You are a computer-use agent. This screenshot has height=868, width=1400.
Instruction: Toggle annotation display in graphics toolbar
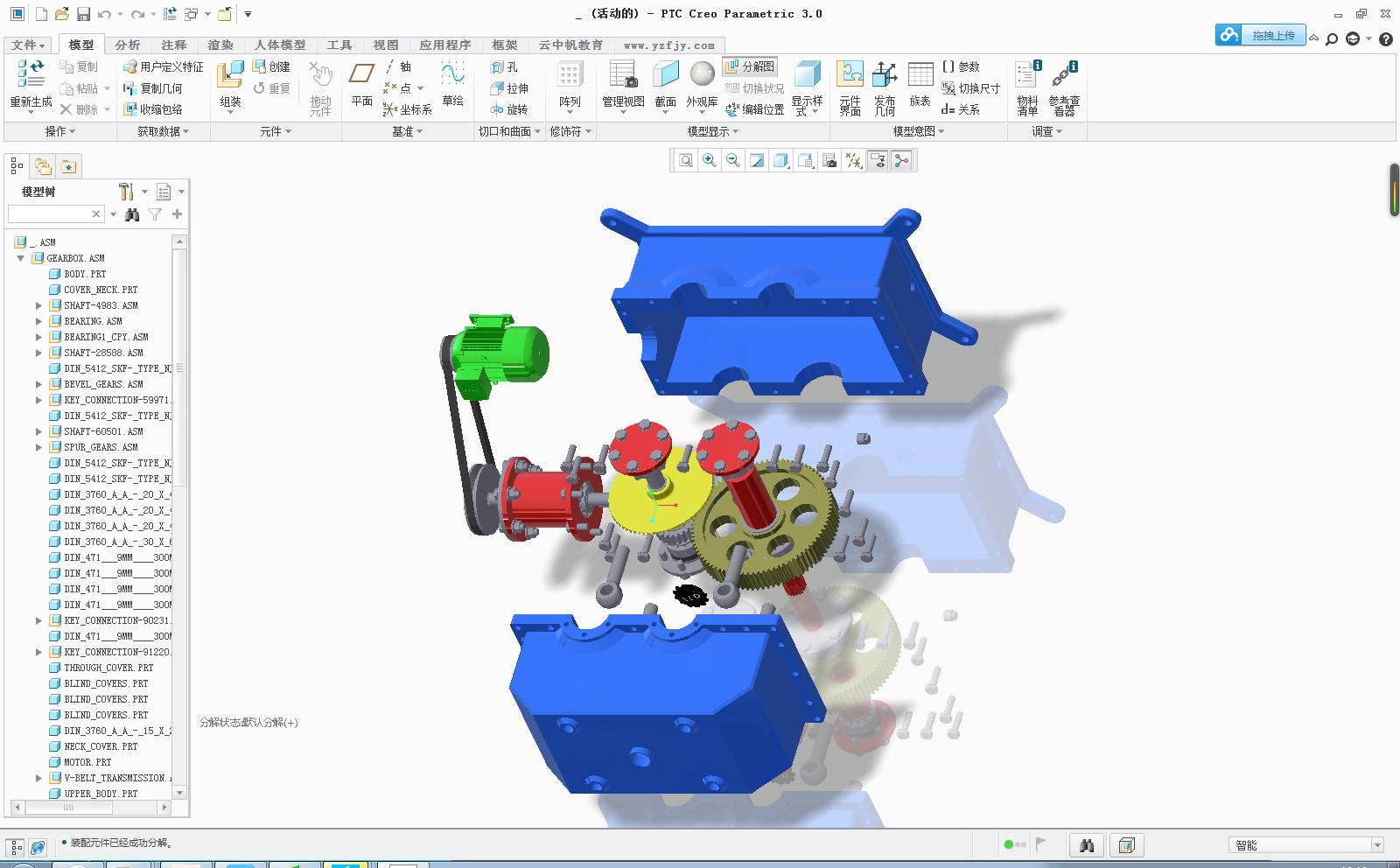coord(878,160)
